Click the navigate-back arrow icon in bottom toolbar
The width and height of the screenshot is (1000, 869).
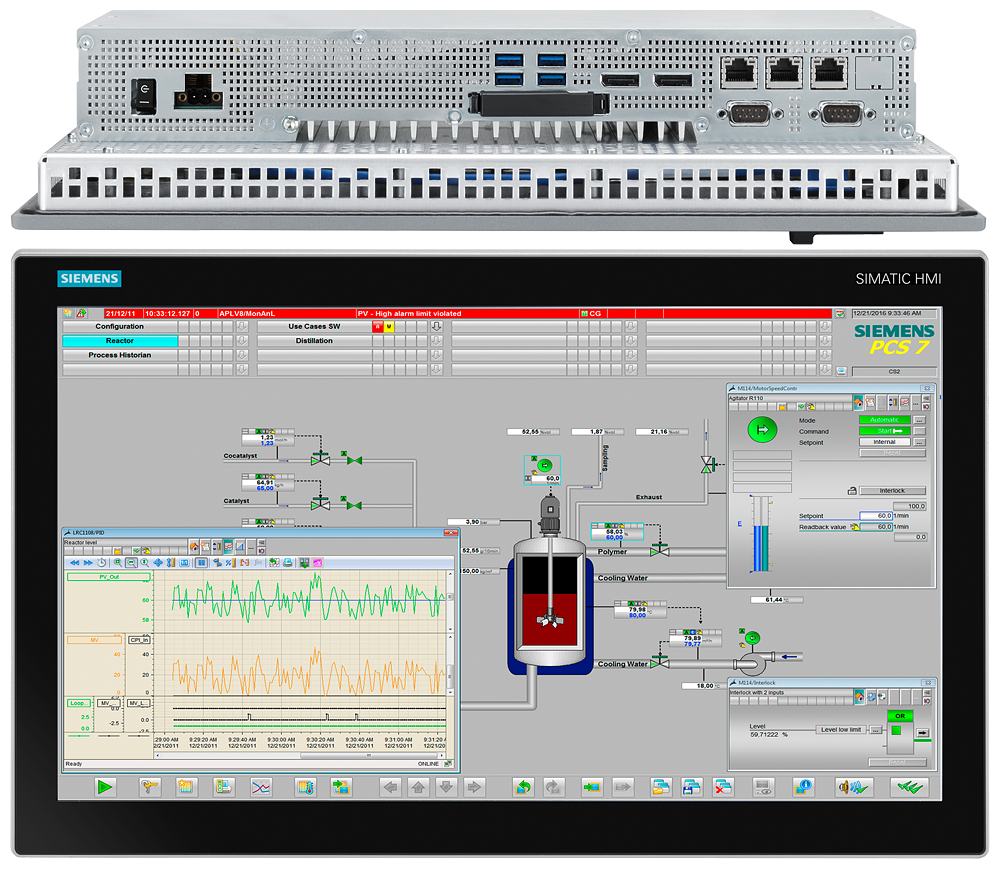[x=390, y=787]
